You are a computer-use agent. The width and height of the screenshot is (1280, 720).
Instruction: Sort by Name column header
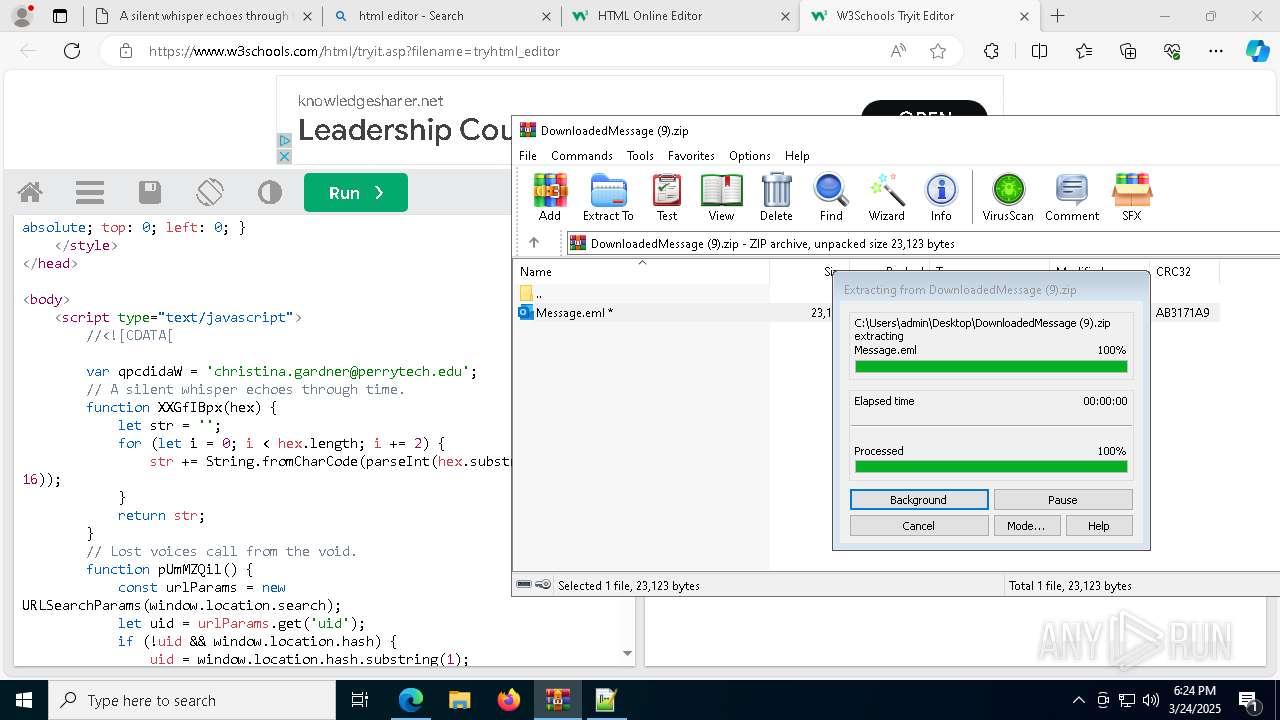click(x=642, y=272)
